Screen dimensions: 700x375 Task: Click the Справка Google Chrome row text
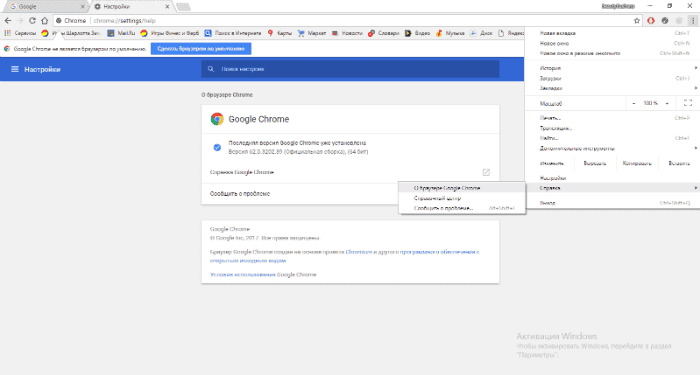tap(242, 172)
